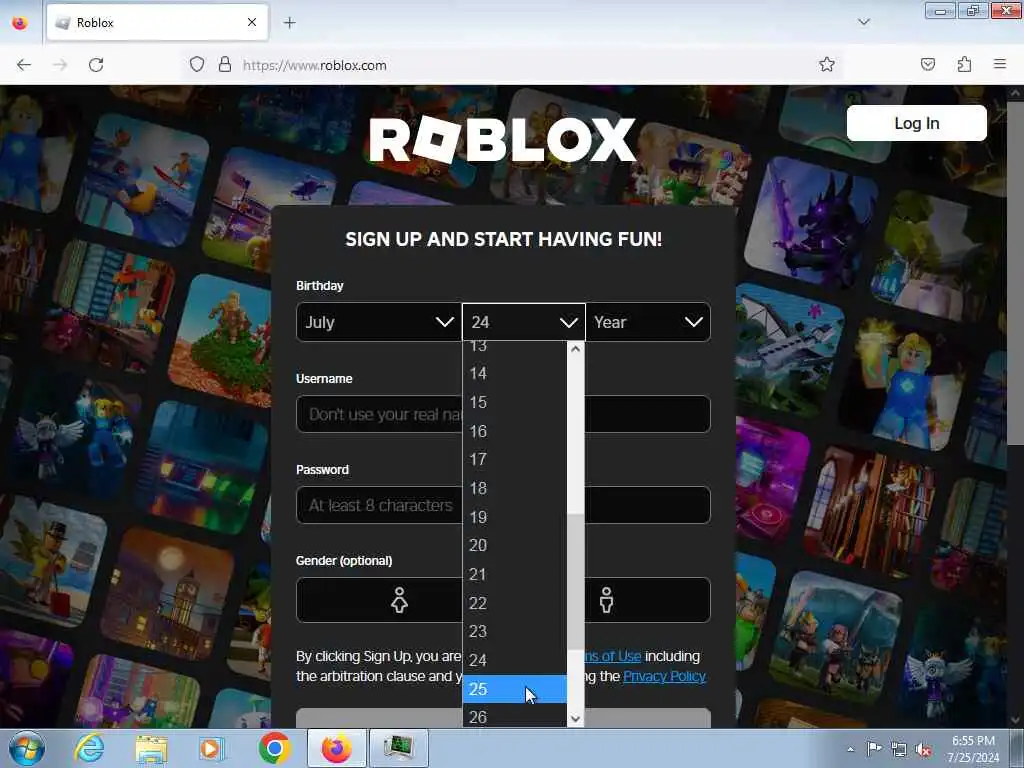Focus the Password input field
Image resolution: width=1024 pixels, height=768 pixels.
pos(503,505)
